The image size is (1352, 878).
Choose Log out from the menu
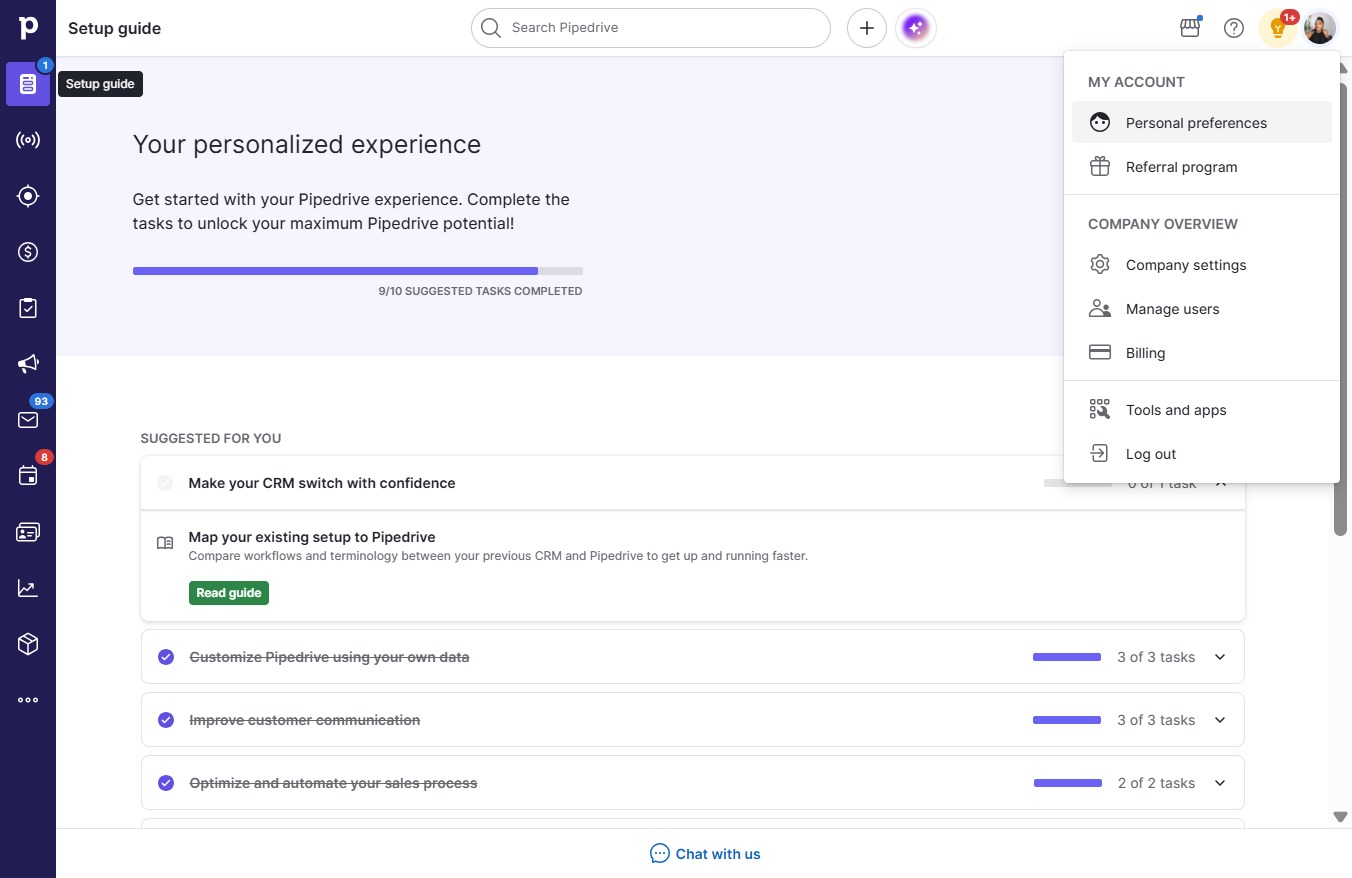[x=1202, y=453]
